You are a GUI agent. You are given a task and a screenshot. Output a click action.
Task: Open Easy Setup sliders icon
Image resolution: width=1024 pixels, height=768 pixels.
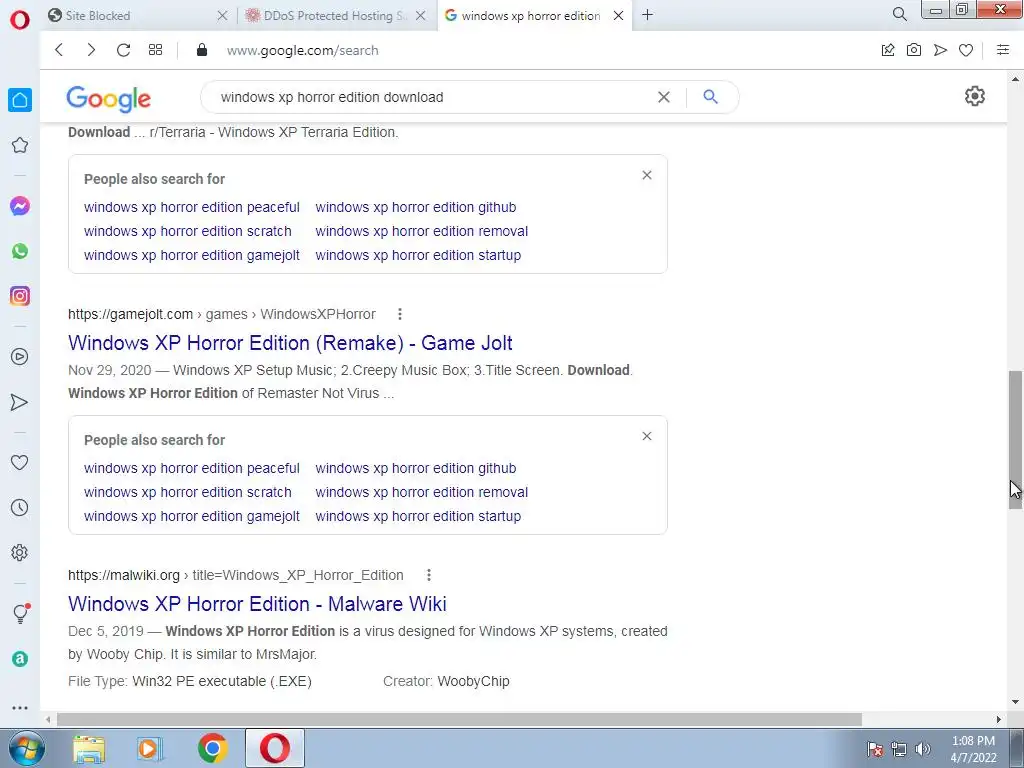pos(1003,50)
